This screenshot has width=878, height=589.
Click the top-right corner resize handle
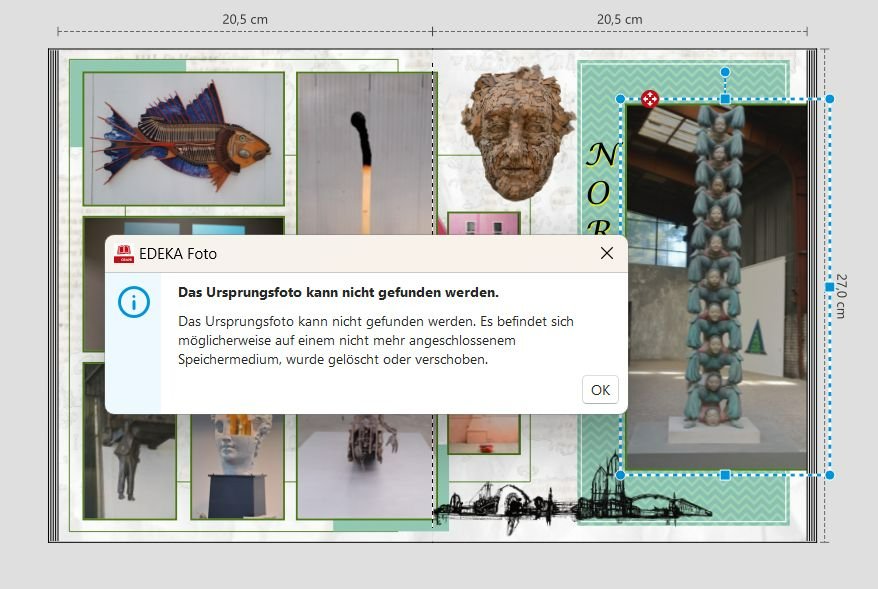(x=829, y=99)
